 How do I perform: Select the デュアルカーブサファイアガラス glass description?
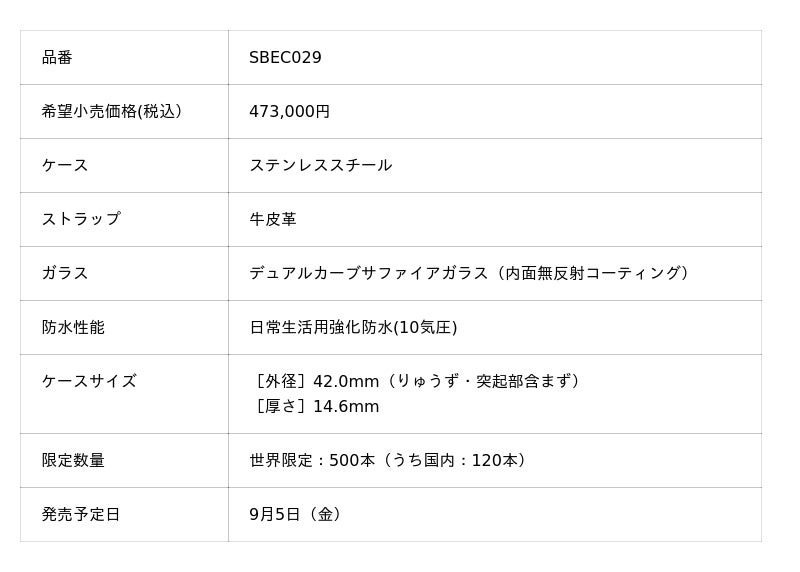369,274
